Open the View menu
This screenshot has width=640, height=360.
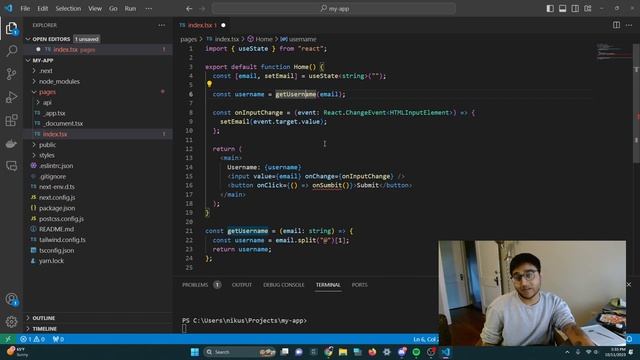tap(95, 9)
